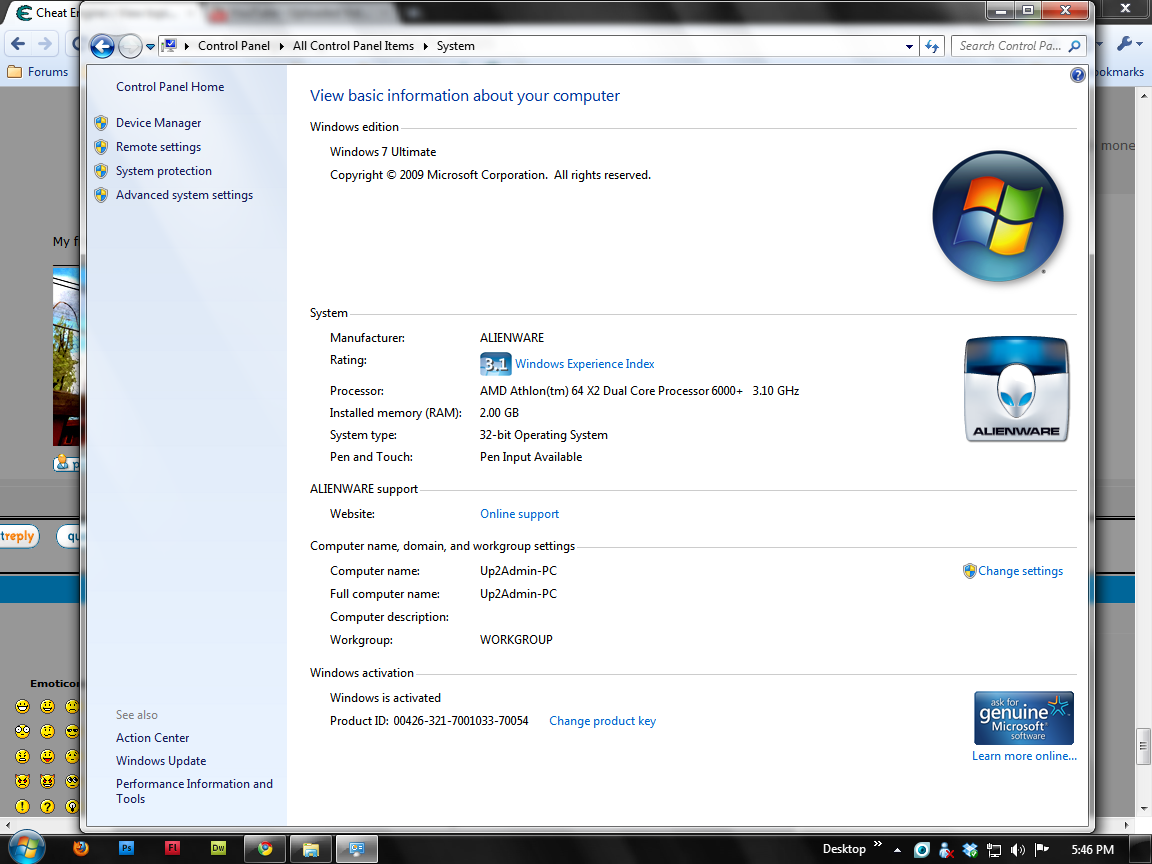Click the refresh button by address bar
This screenshot has height=864, width=1152.
[932, 46]
